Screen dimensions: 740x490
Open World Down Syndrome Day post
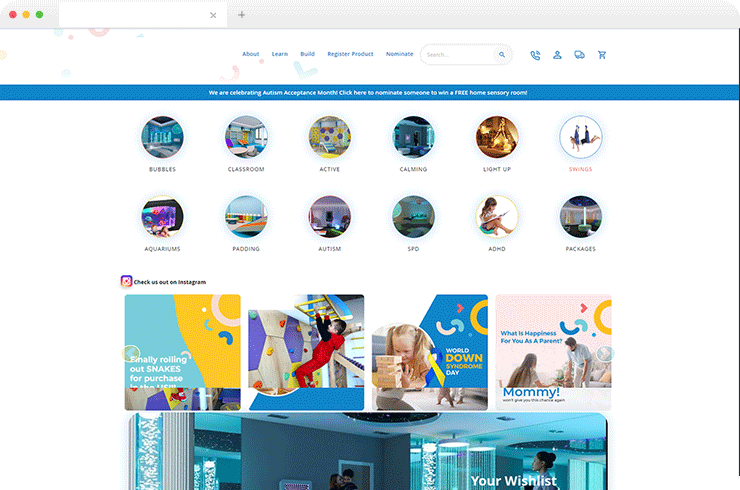coord(429,352)
